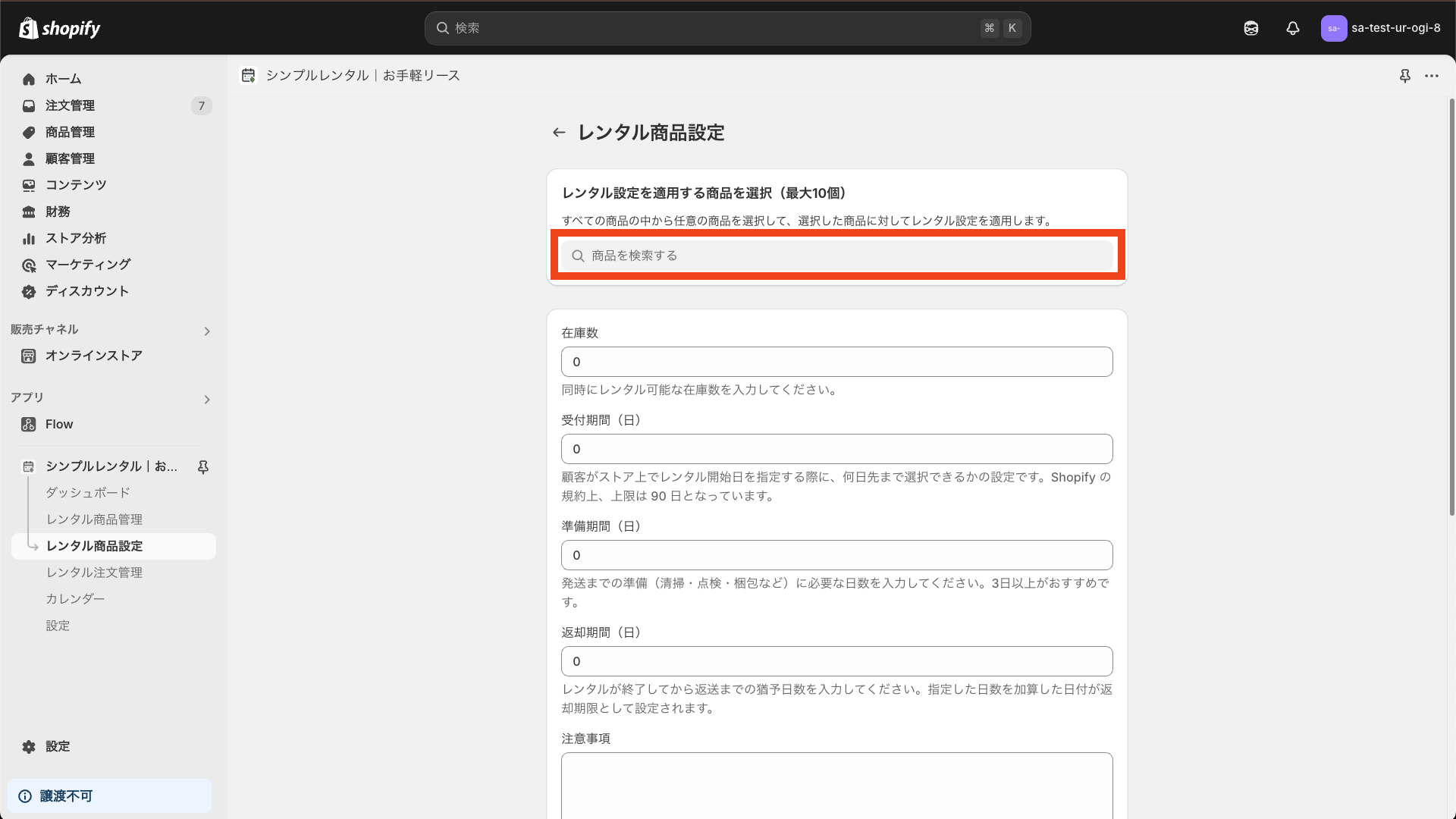Click the 設定 gear icon

28,746
